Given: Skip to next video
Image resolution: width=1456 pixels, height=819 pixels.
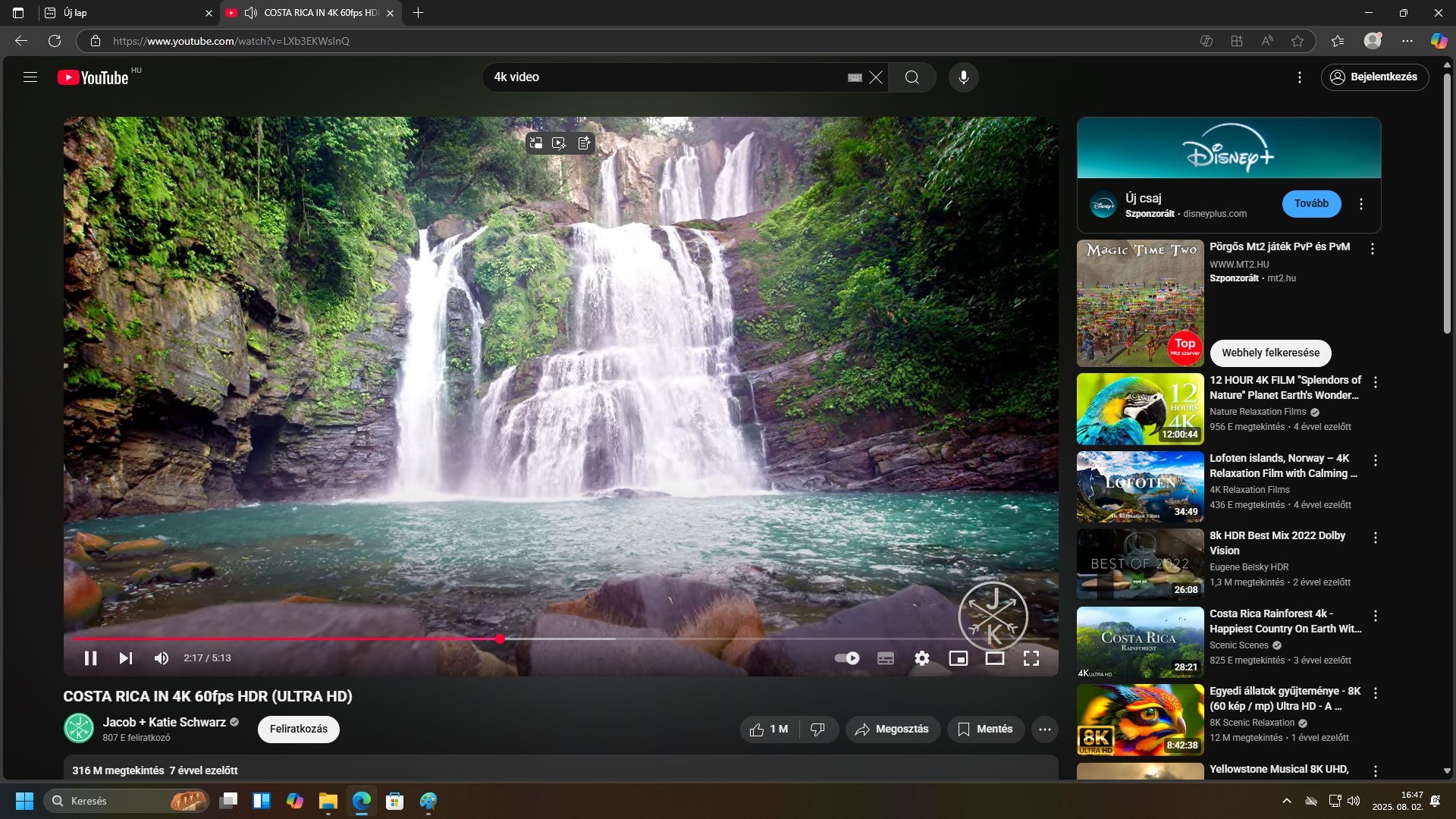Looking at the screenshot, I should point(126,658).
